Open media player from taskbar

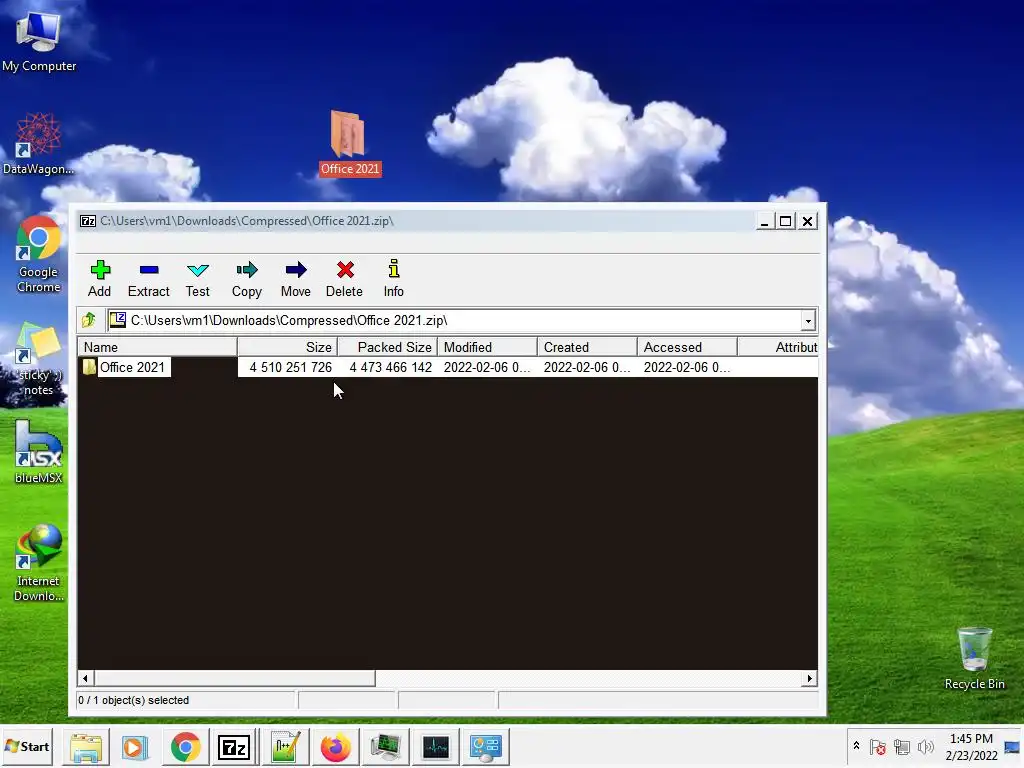[135, 747]
